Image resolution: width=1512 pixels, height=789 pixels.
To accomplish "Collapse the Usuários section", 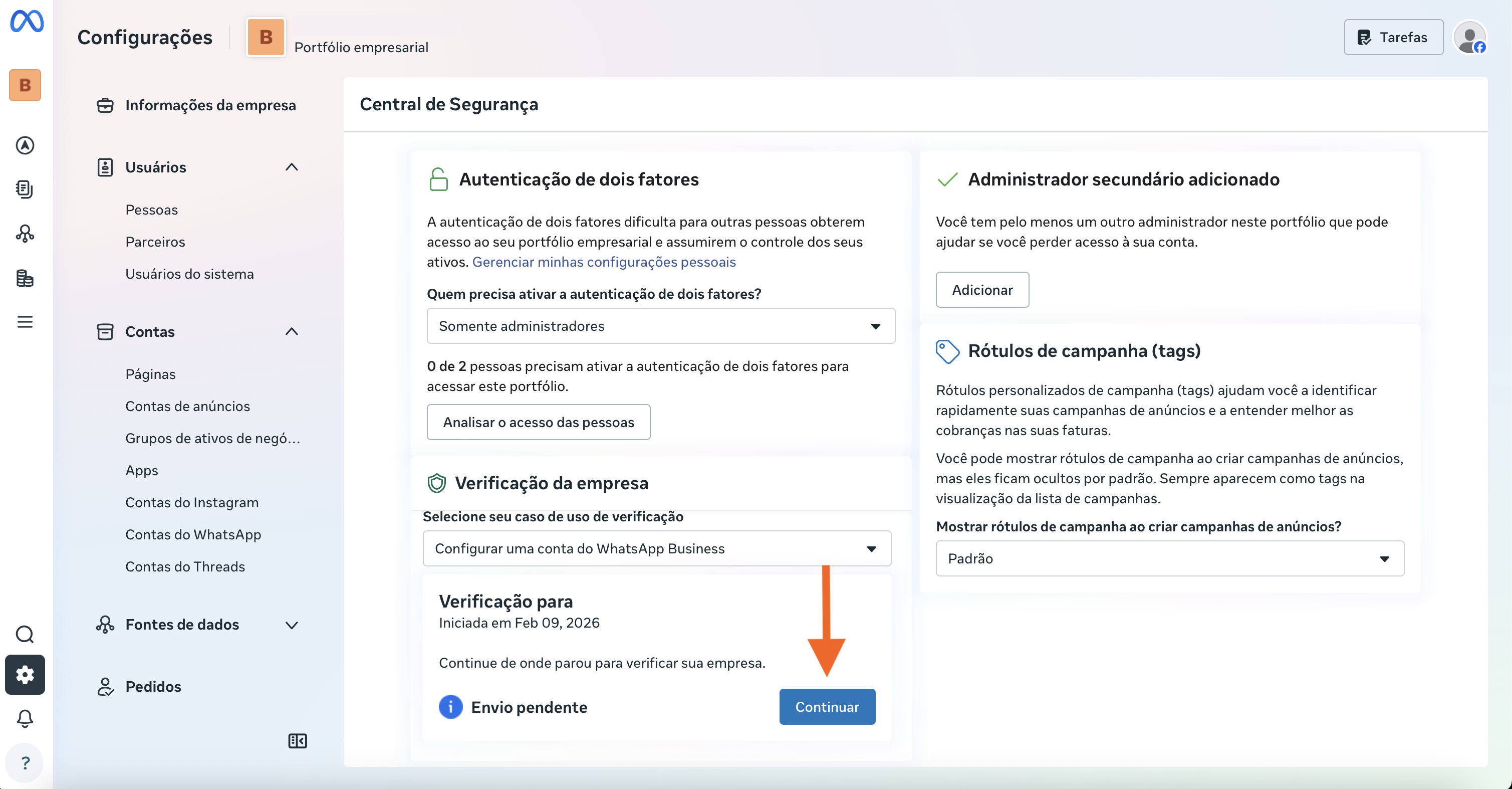I will [x=292, y=167].
